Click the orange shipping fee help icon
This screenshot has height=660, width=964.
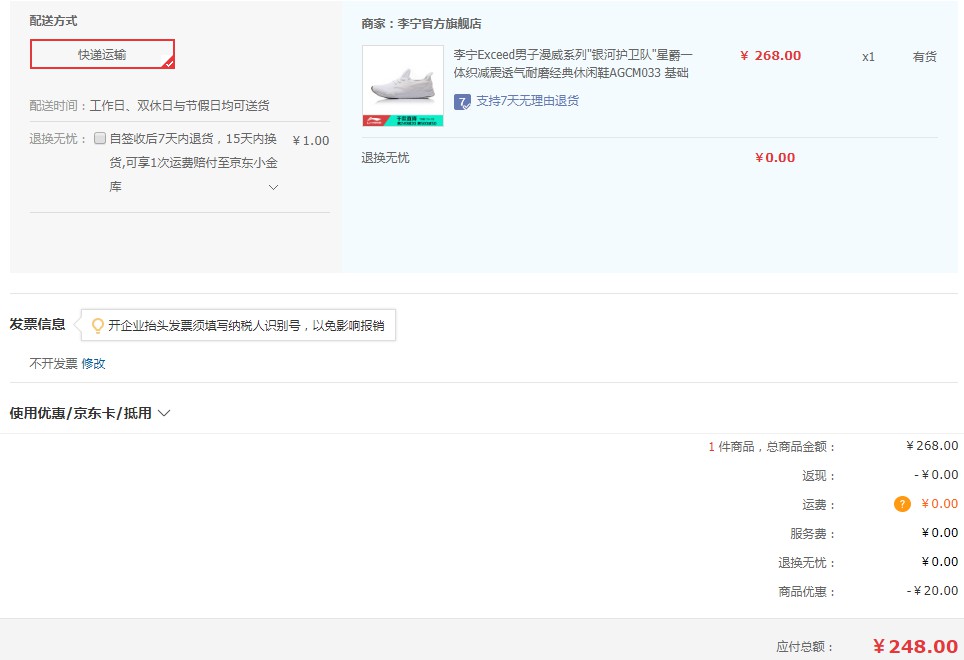tap(902, 504)
